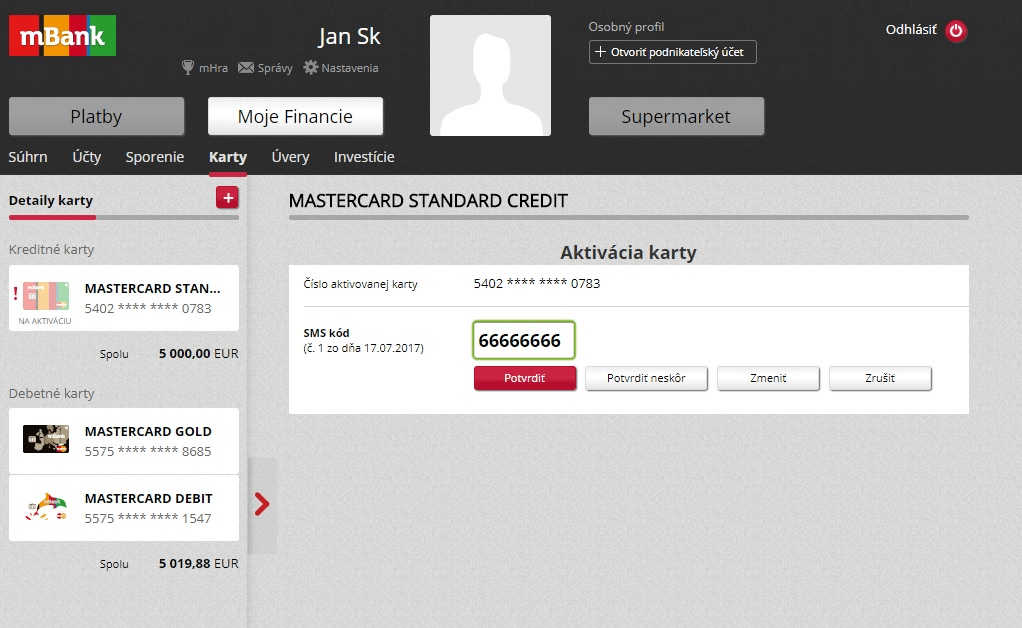Image resolution: width=1022 pixels, height=628 pixels.
Task: Click the red exclamation warning icon
Action: [16, 294]
